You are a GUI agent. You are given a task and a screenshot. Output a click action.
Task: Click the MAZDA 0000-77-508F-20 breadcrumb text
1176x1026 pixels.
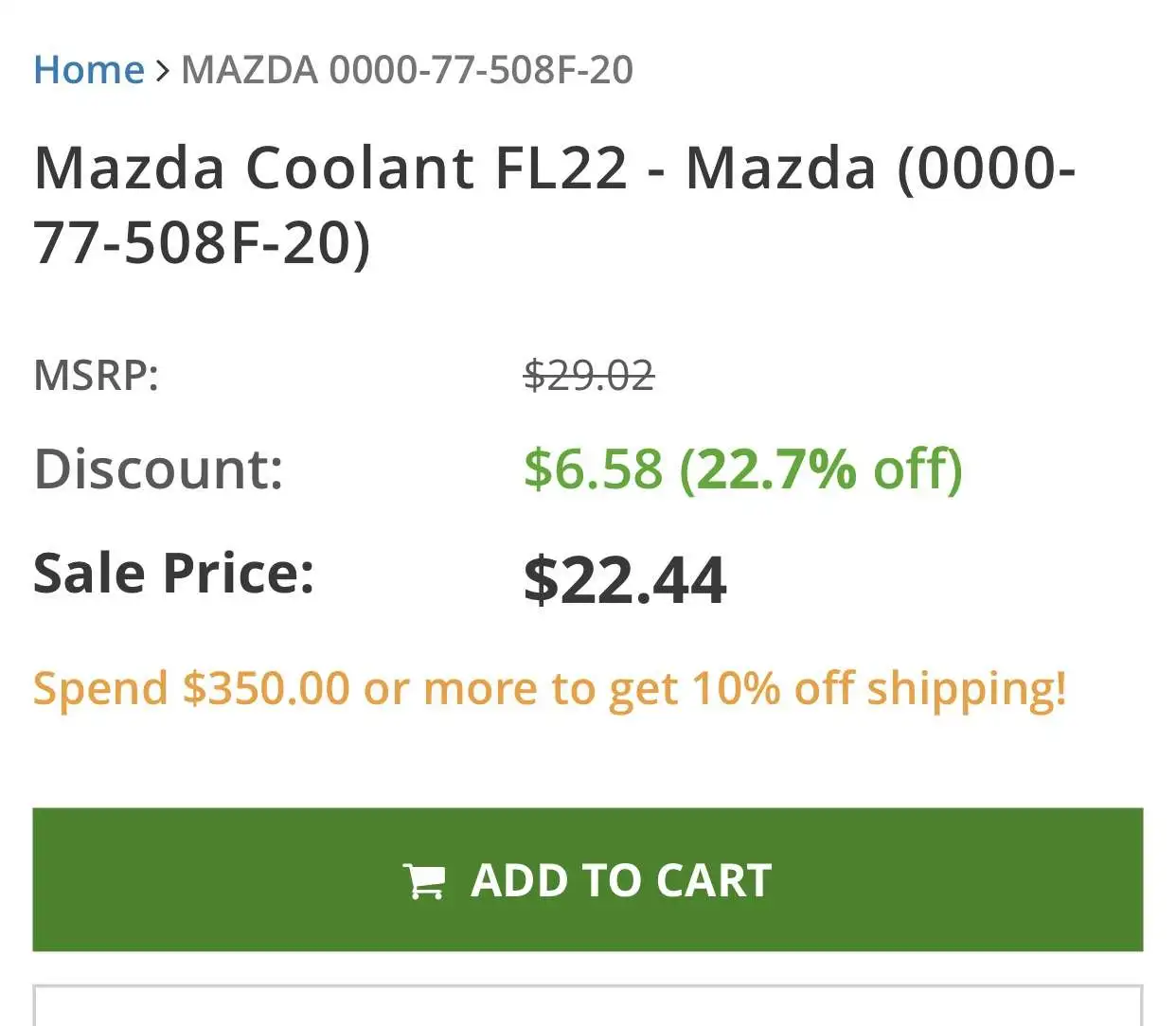[407, 70]
